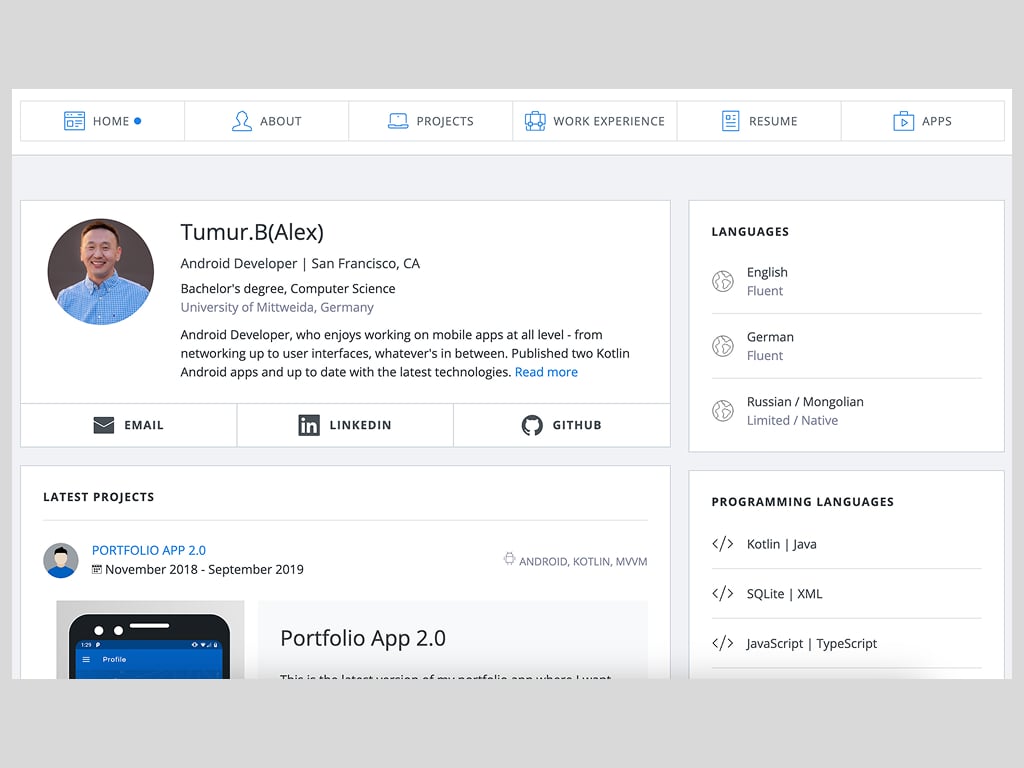Click the profile photo of Tumur.B

point(101,270)
